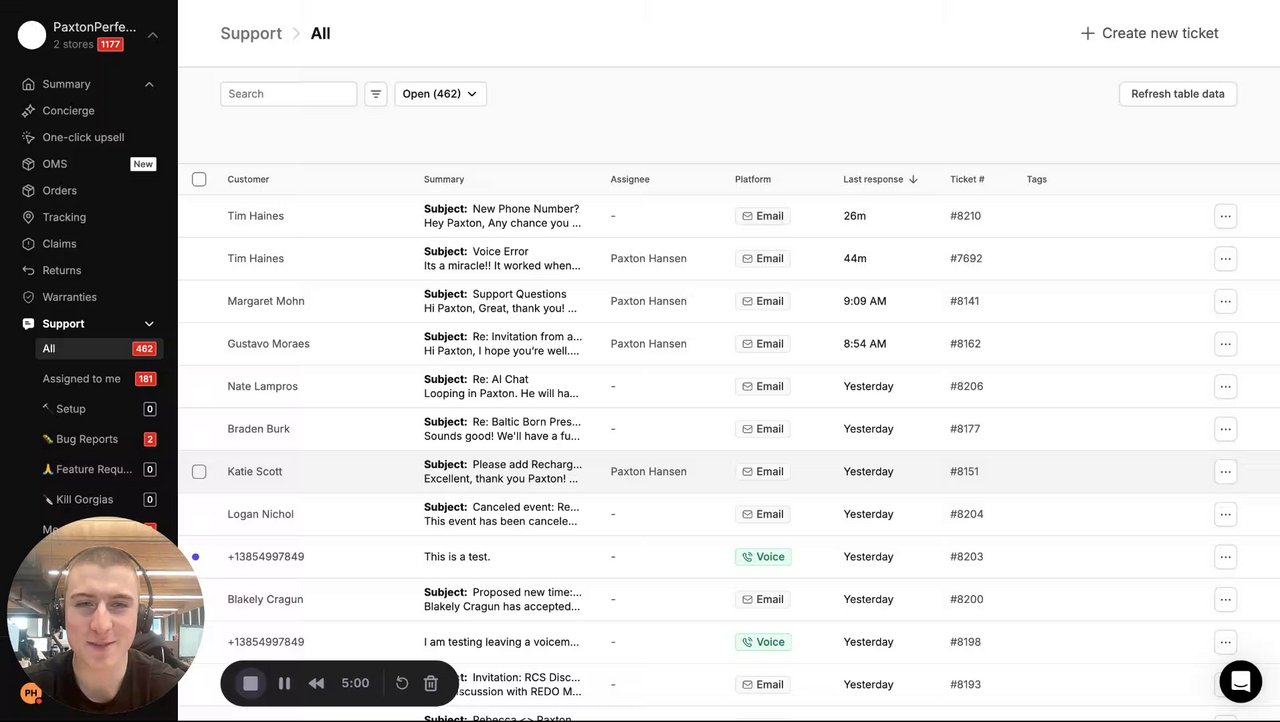Click Refresh table data button
This screenshot has width=1280, height=722.
[1177, 94]
